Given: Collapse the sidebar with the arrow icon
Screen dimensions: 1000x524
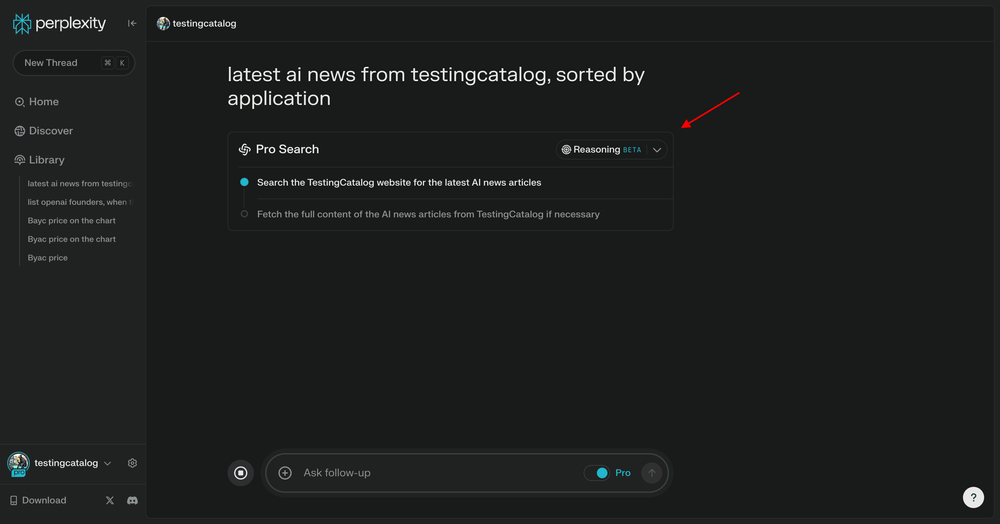Looking at the screenshot, I should [x=132, y=23].
